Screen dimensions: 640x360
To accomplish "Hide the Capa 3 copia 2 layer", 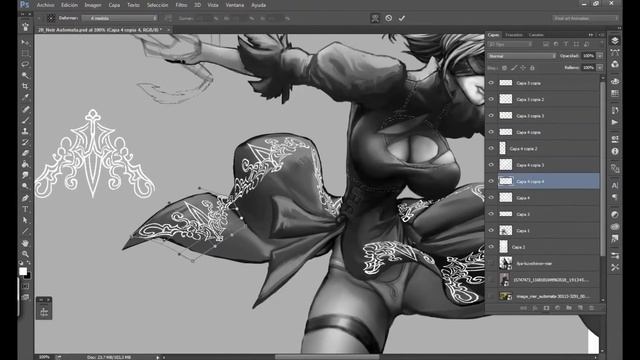I will tap(491, 99).
